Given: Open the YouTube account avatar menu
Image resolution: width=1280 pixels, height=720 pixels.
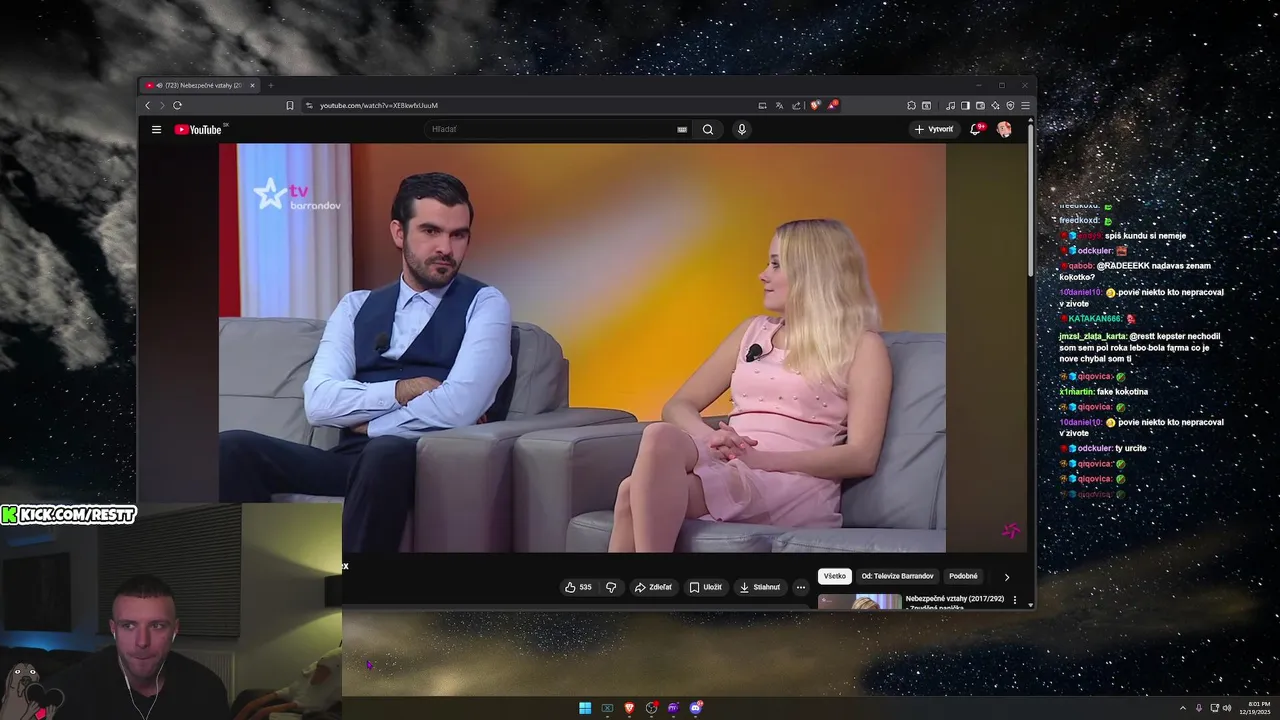Looking at the screenshot, I should coord(1004,129).
